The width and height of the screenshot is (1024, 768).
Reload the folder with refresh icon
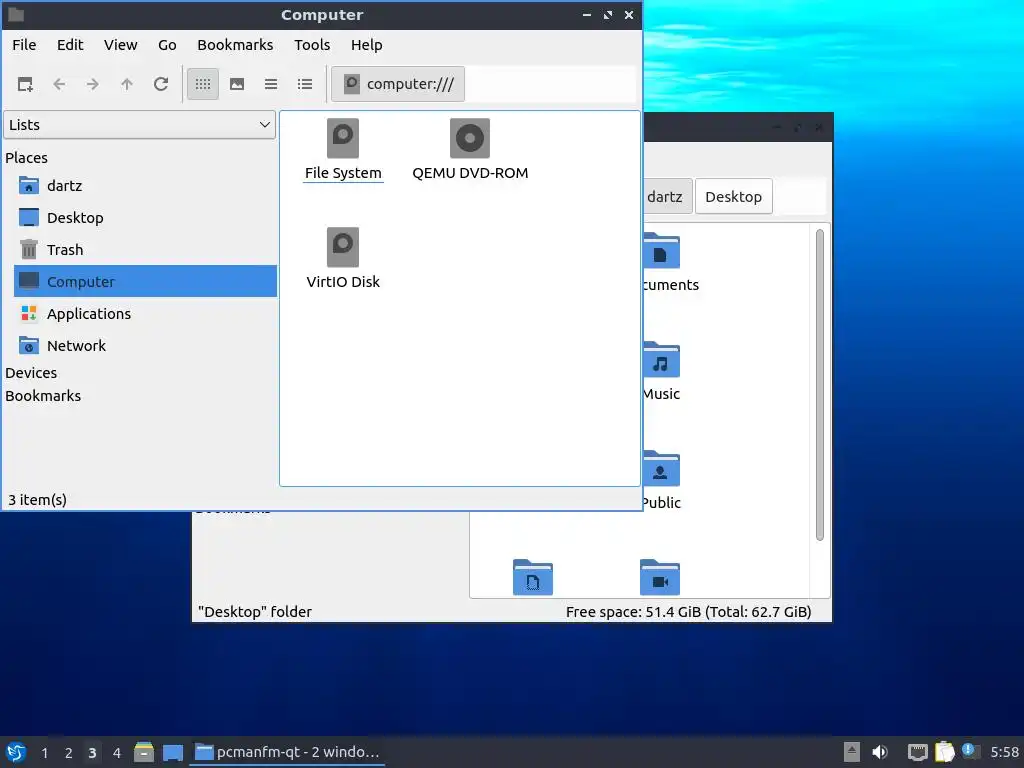tap(161, 84)
